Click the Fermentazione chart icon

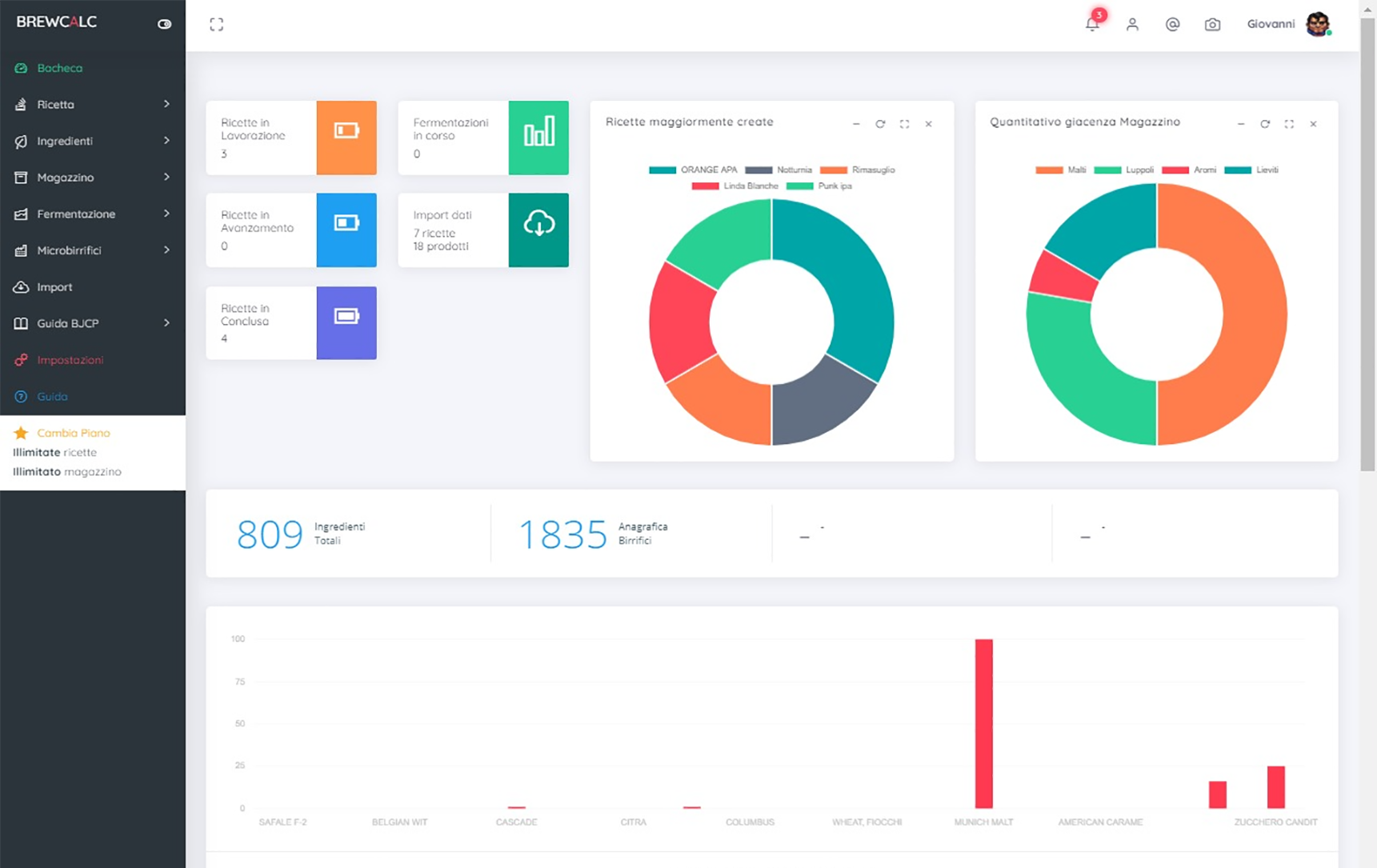point(21,214)
